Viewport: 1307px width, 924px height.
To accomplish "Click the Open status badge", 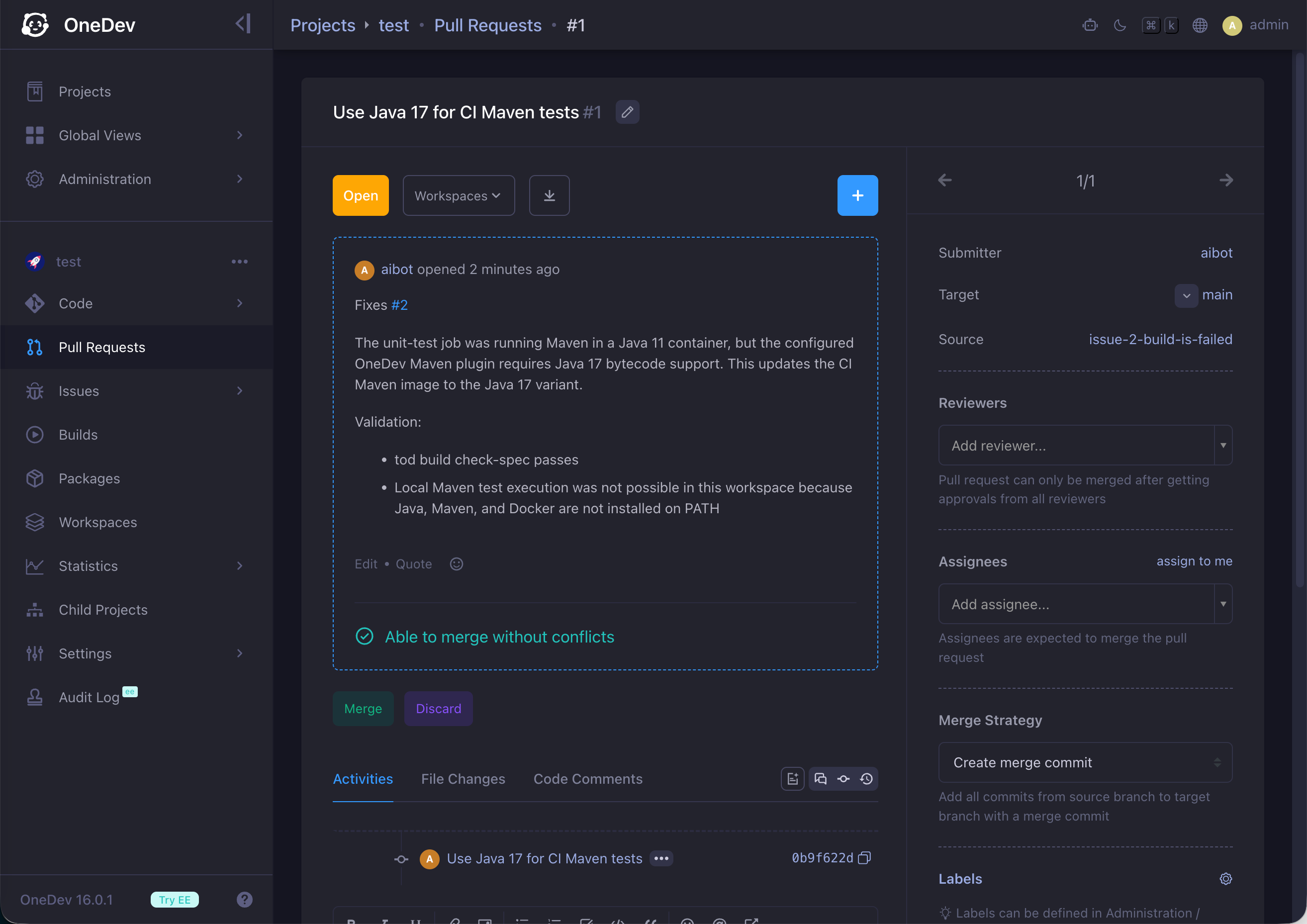I will pyautogui.click(x=361, y=195).
